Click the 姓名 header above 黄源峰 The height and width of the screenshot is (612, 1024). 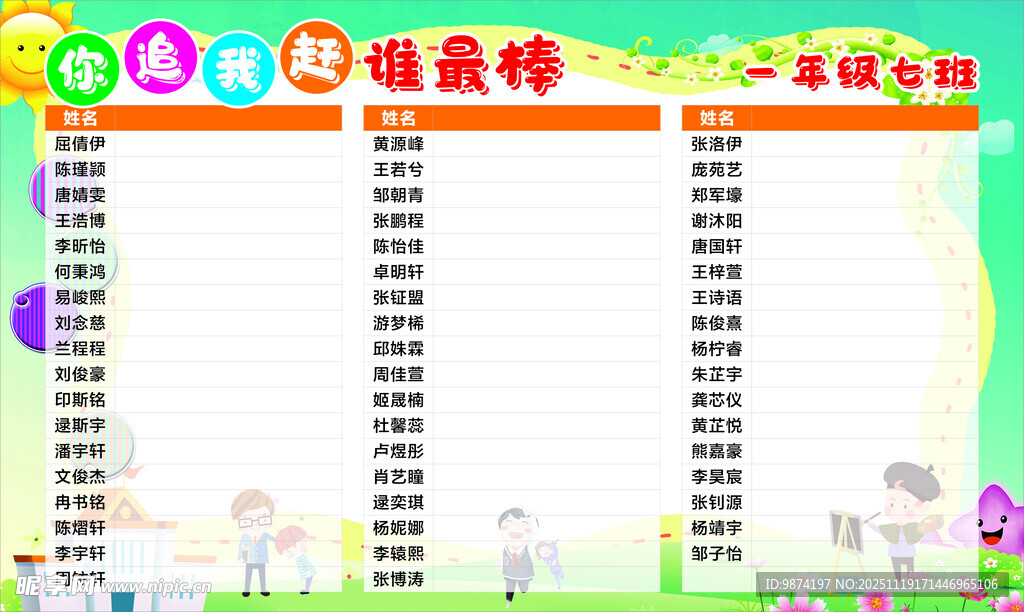coord(398,118)
